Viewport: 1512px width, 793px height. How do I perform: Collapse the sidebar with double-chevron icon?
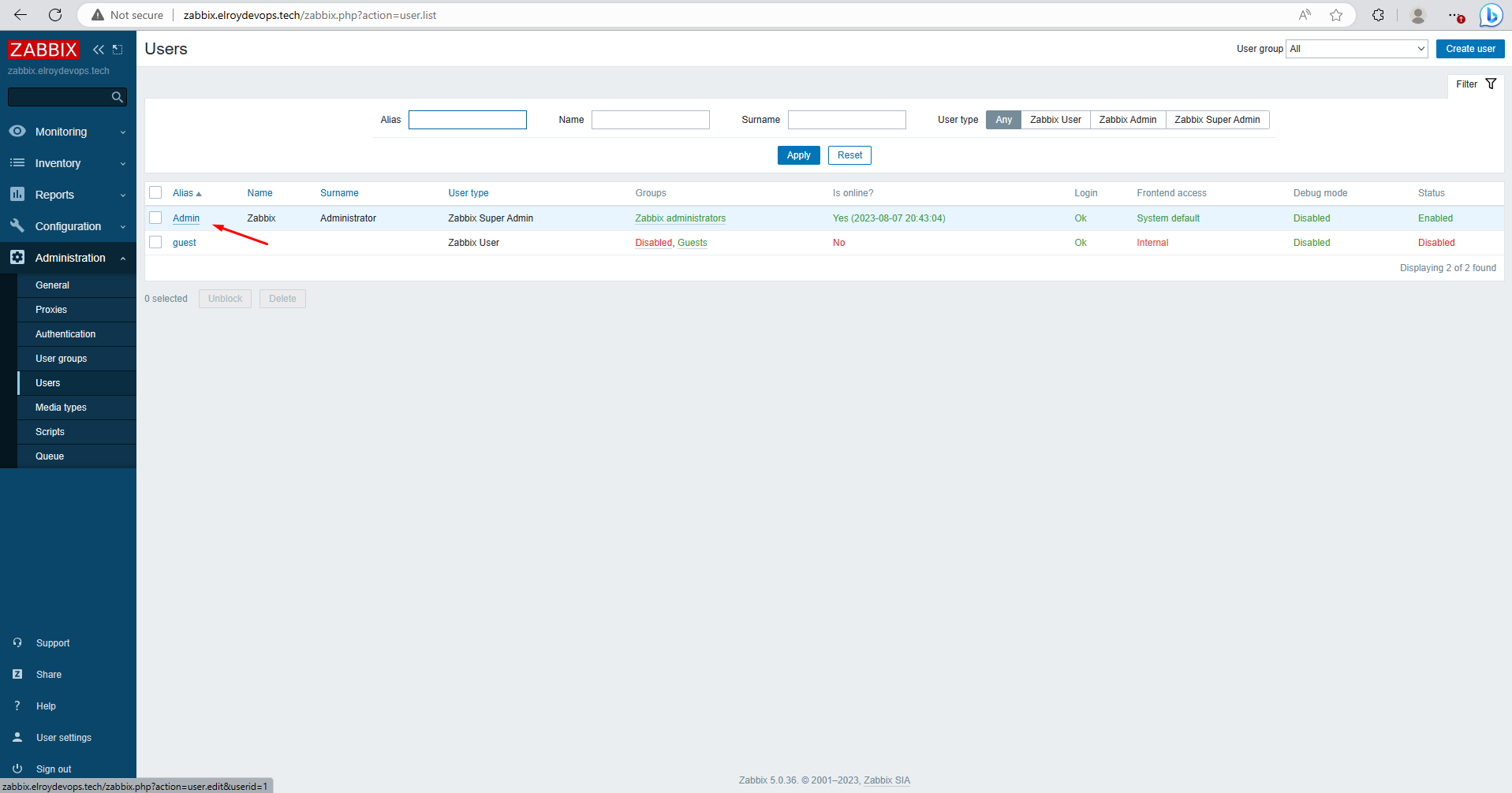tap(99, 50)
